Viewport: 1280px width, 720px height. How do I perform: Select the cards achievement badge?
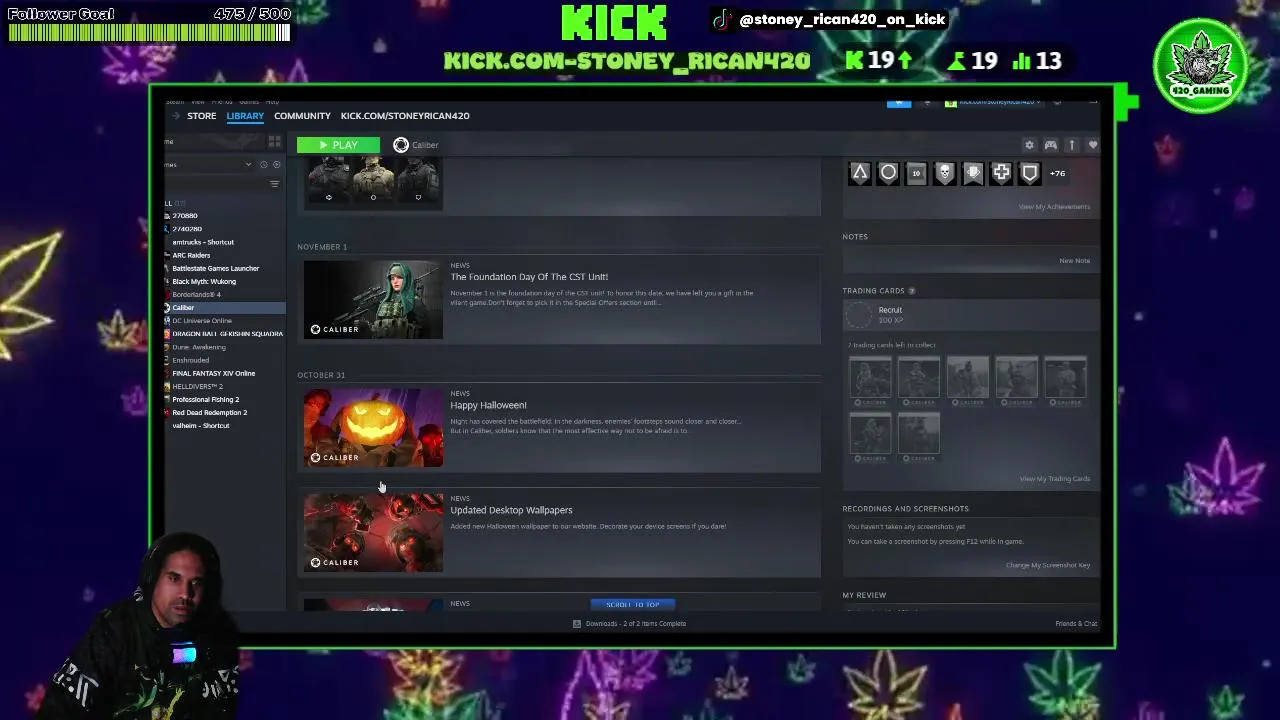click(973, 173)
